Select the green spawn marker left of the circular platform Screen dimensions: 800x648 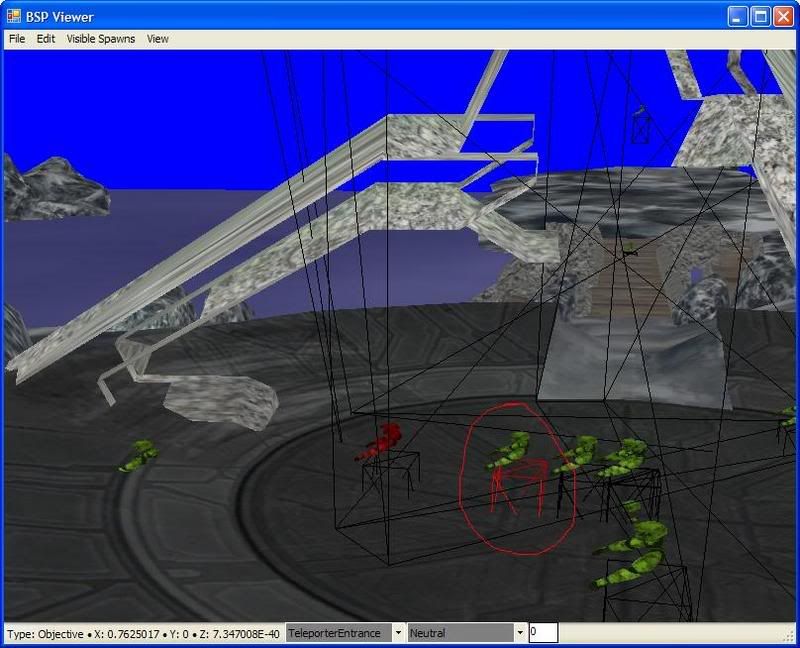139,456
